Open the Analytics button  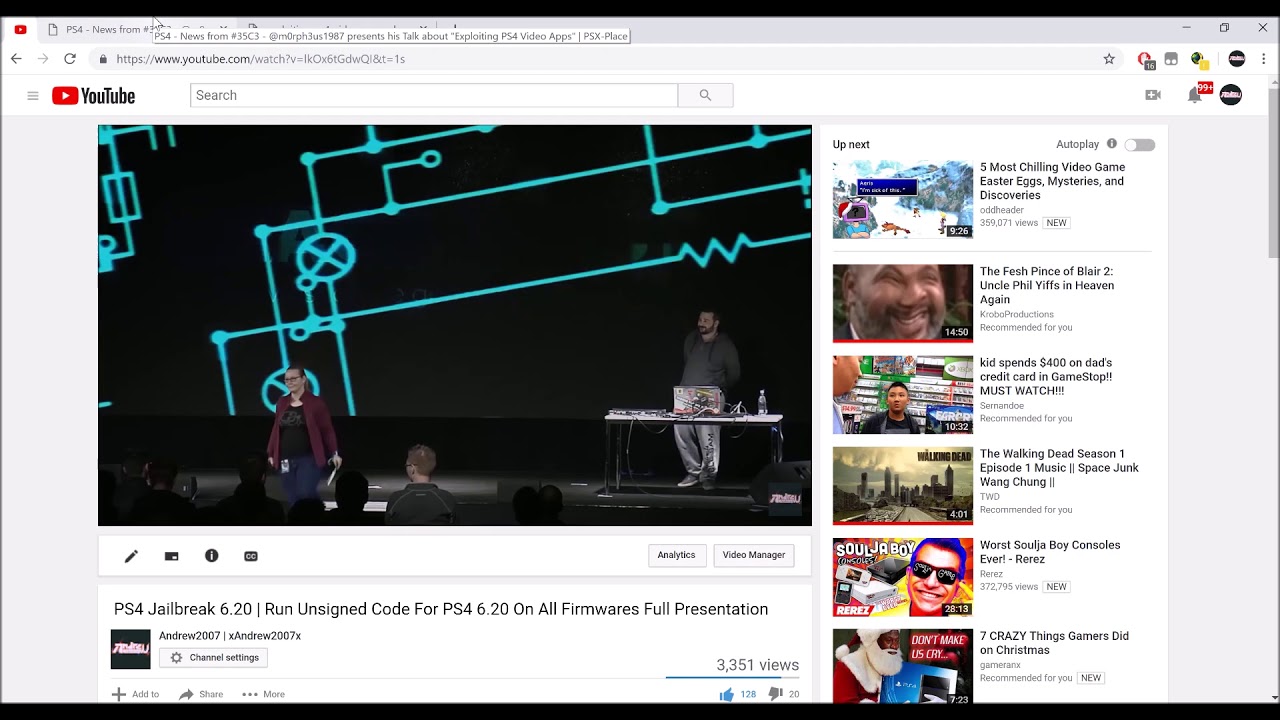click(x=676, y=555)
